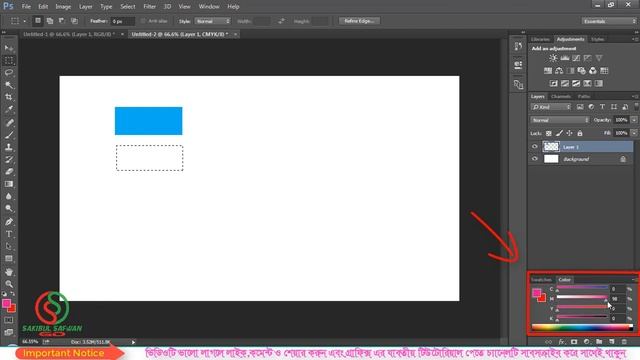Viewport: 640px width, 360px height.
Task: Create new group folder icon
Action: pos(599,342)
